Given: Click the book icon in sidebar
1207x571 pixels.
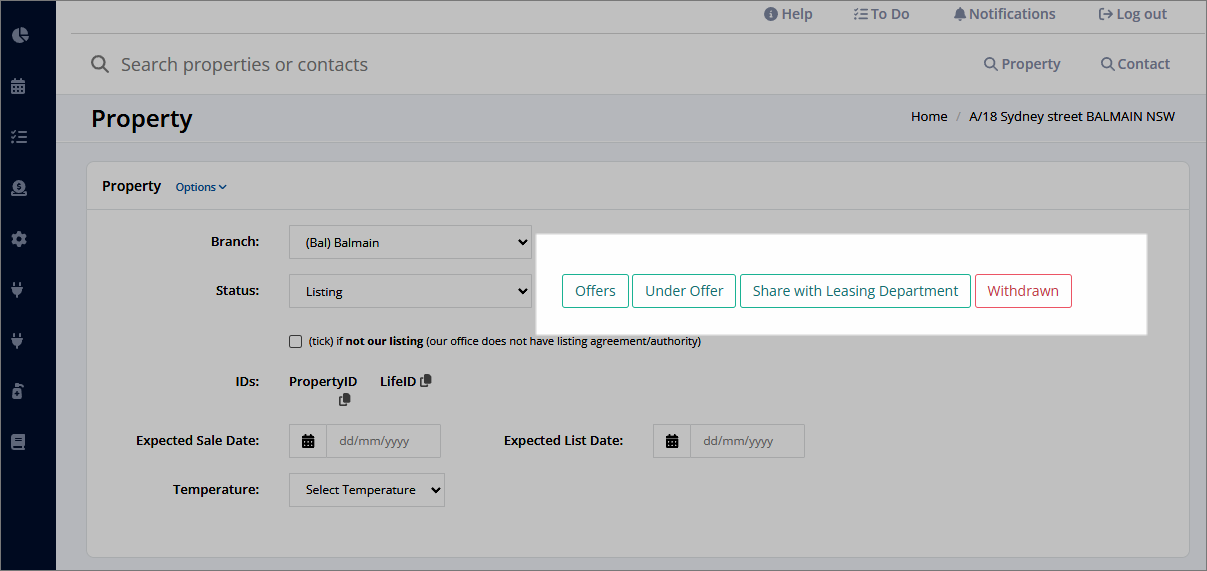Looking at the screenshot, I should click(x=18, y=442).
